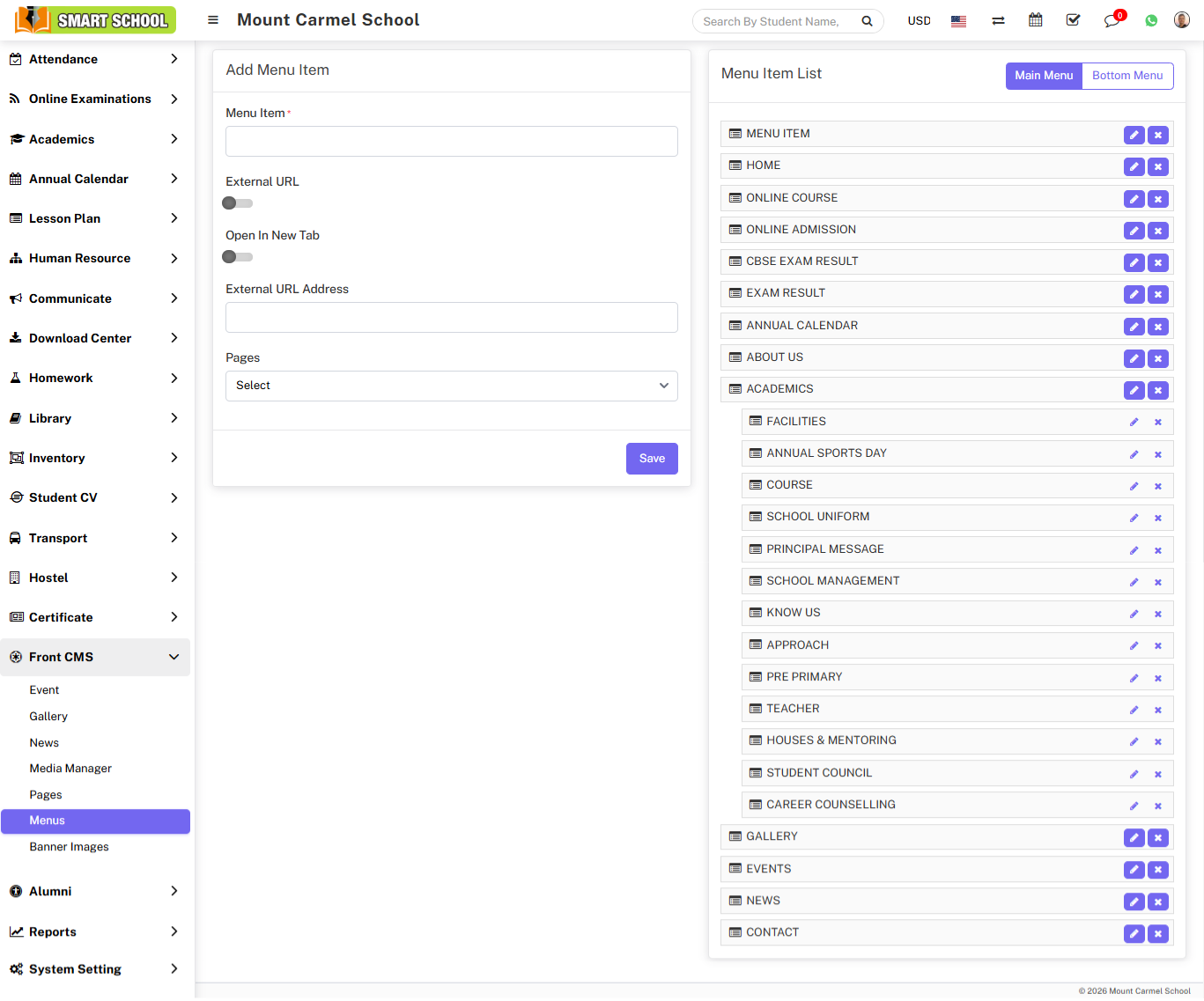Viewport: 1204px width, 1001px height.
Task: Click the task checklist icon in header
Action: tap(1073, 20)
